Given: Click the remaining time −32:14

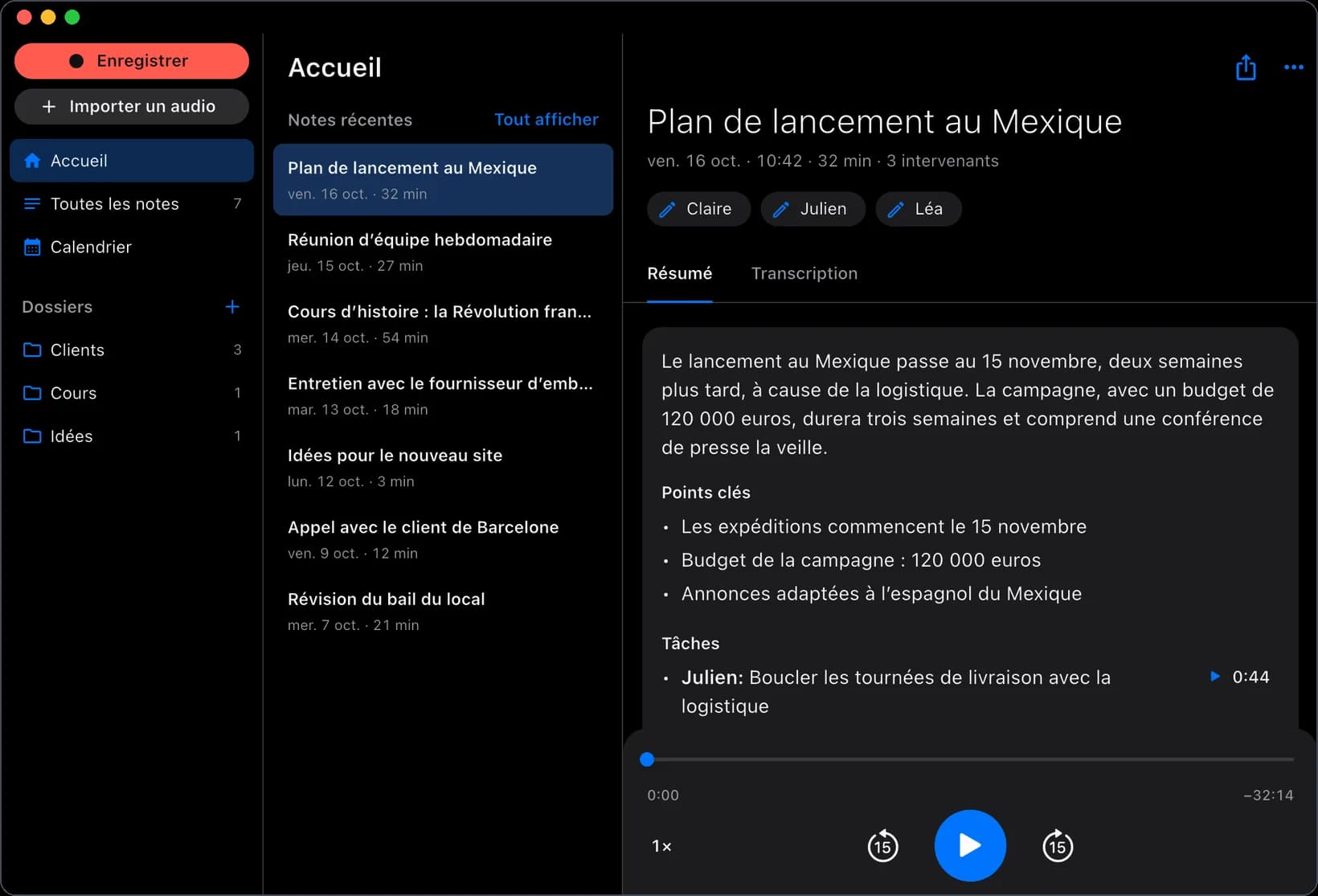Looking at the screenshot, I should coord(1268,795).
